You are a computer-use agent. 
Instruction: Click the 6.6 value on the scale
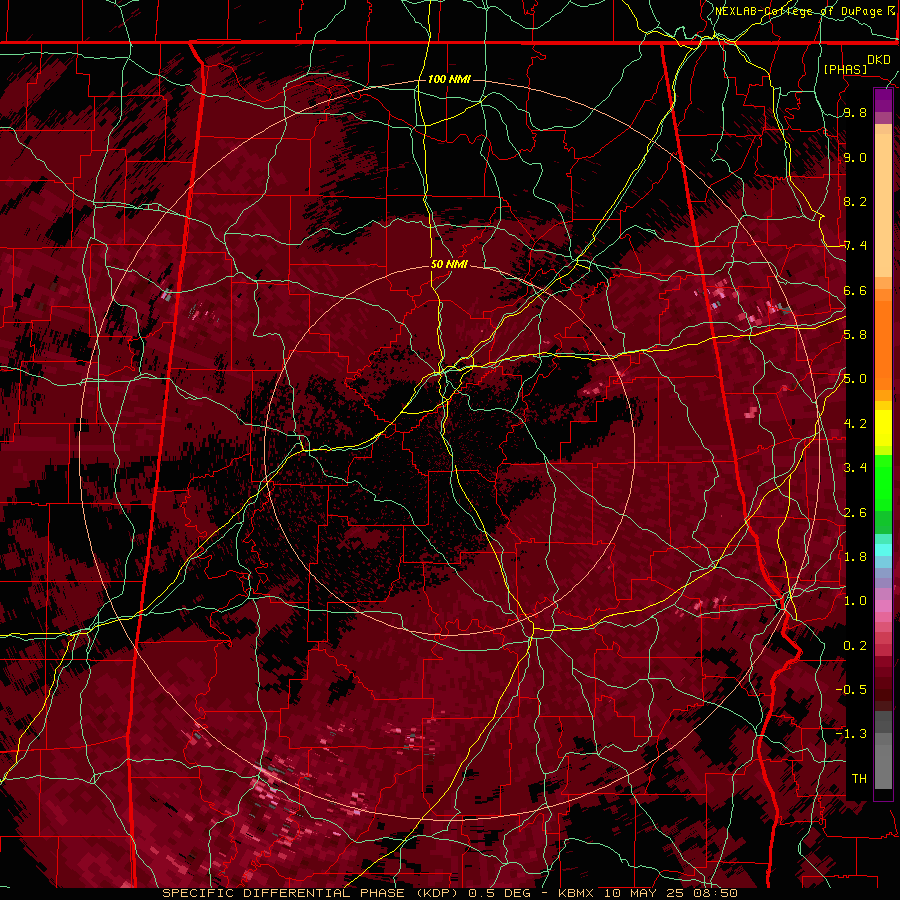(855, 290)
